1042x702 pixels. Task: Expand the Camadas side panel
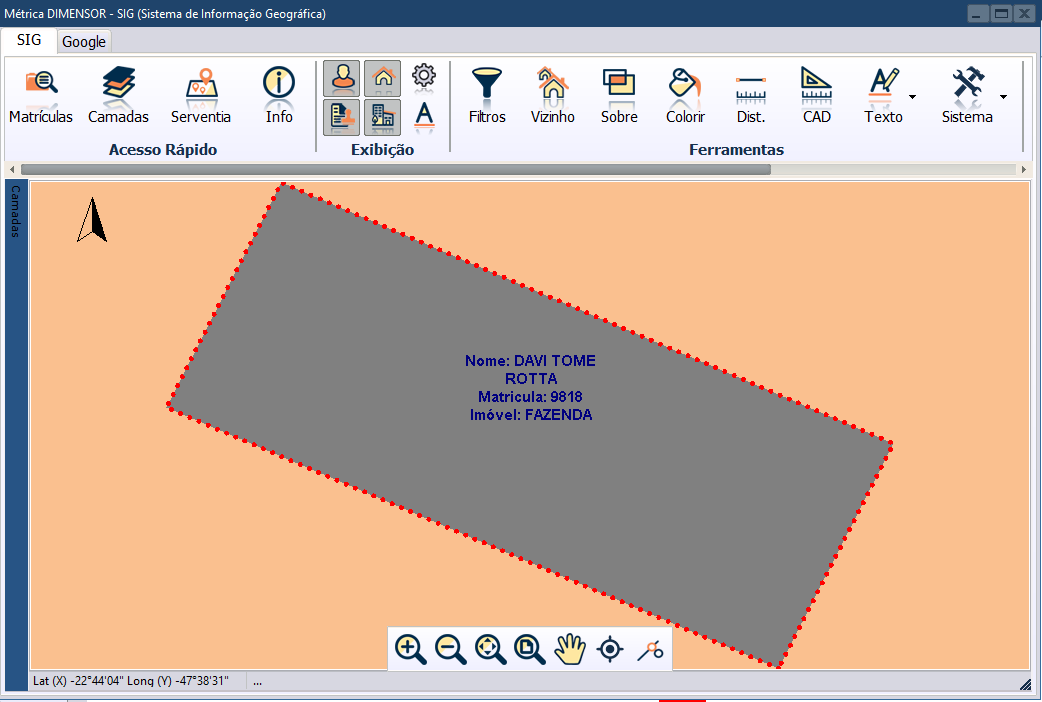pos(15,211)
